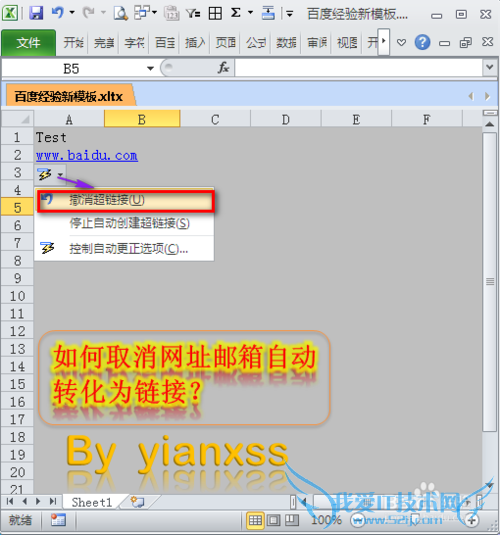500x535 pixels.
Task: Customize the Quick Access Toolbar dropdown
Action: (289, 14)
